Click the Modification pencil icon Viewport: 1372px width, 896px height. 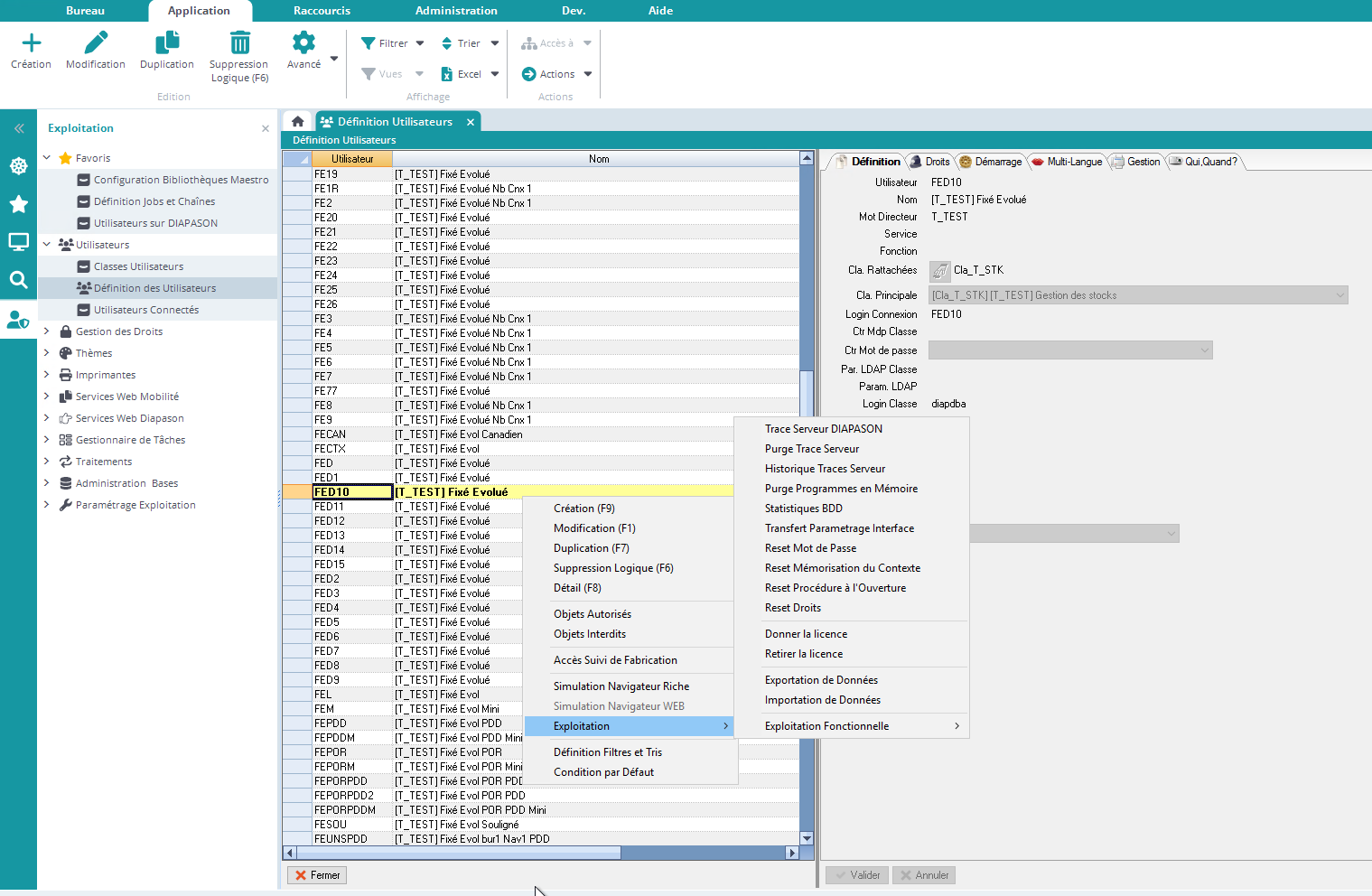coord(95,43)
